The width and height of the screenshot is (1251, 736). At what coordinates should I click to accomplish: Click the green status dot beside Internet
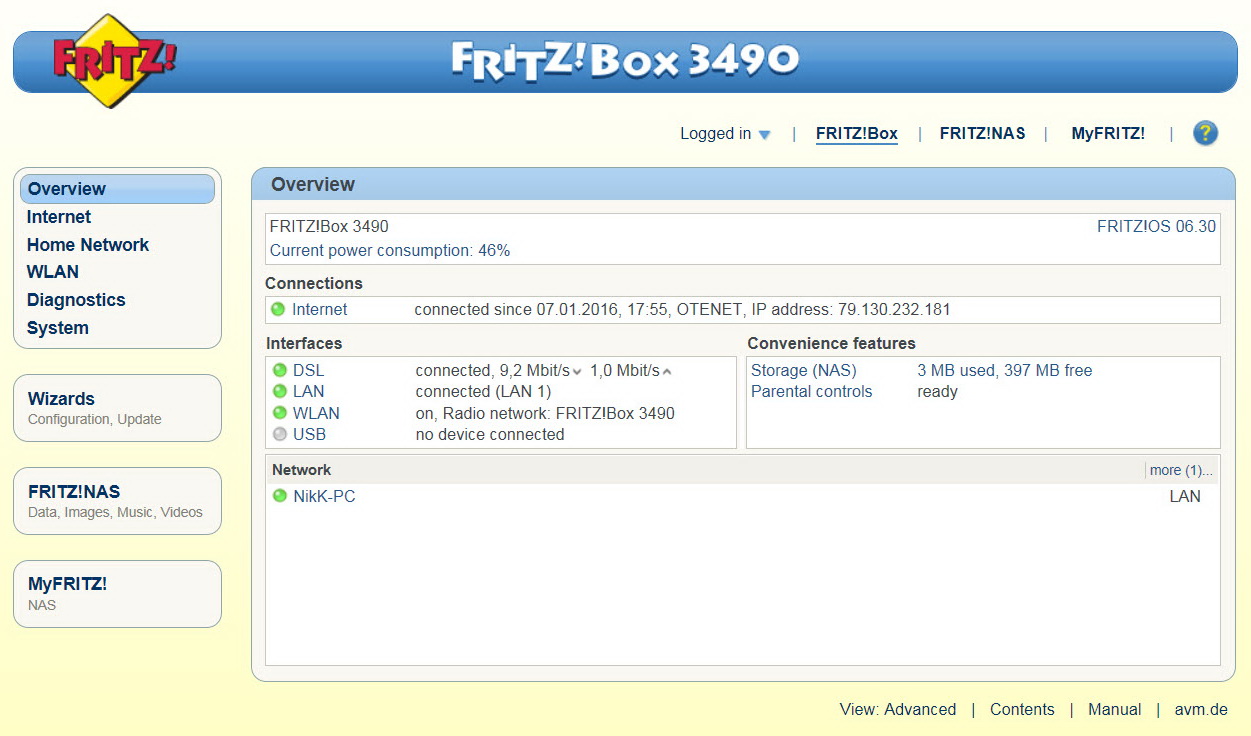(x=278, y=310)
